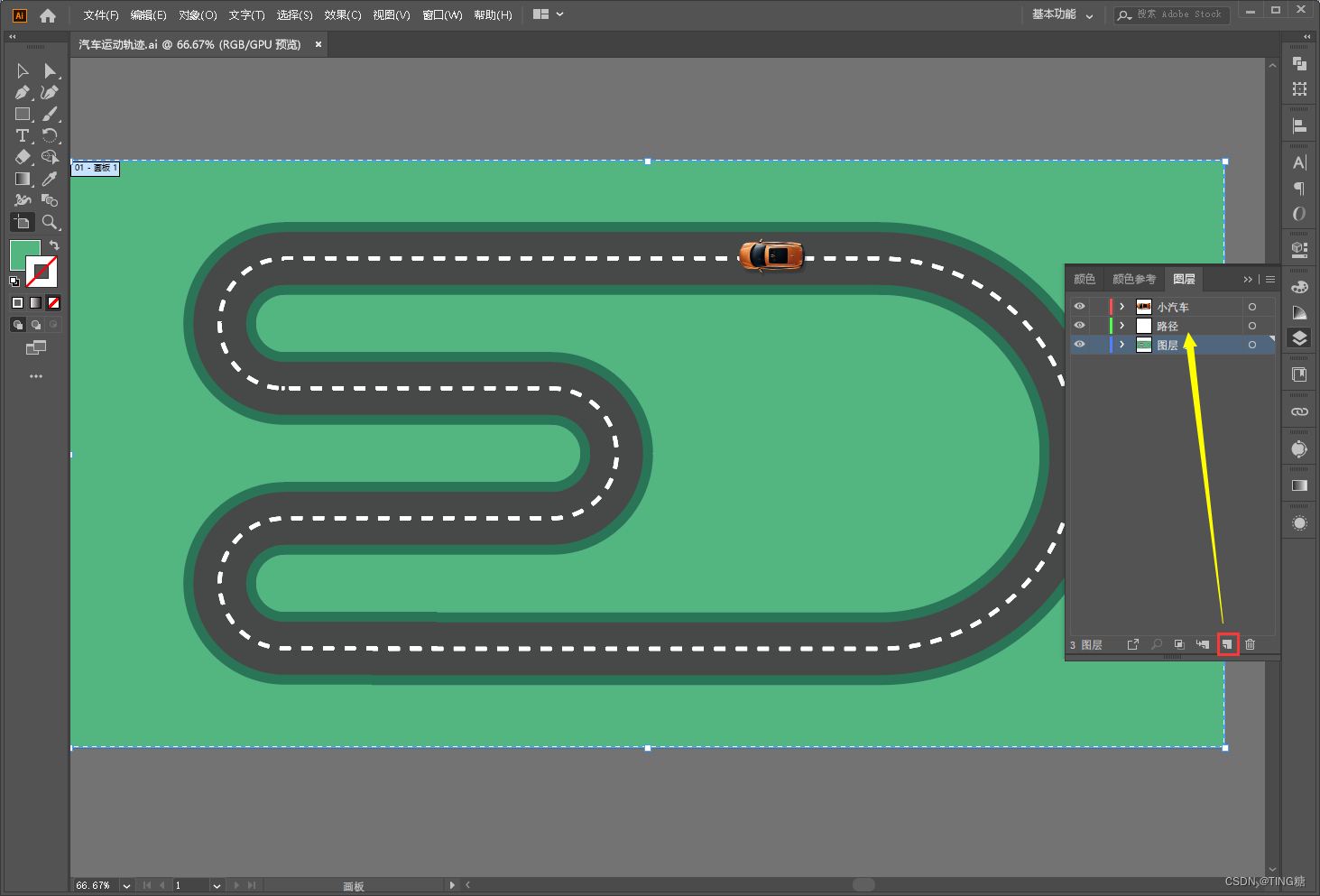Open Libraries panel icon in dock
1320x896 pixels.
coord(1299,374)
